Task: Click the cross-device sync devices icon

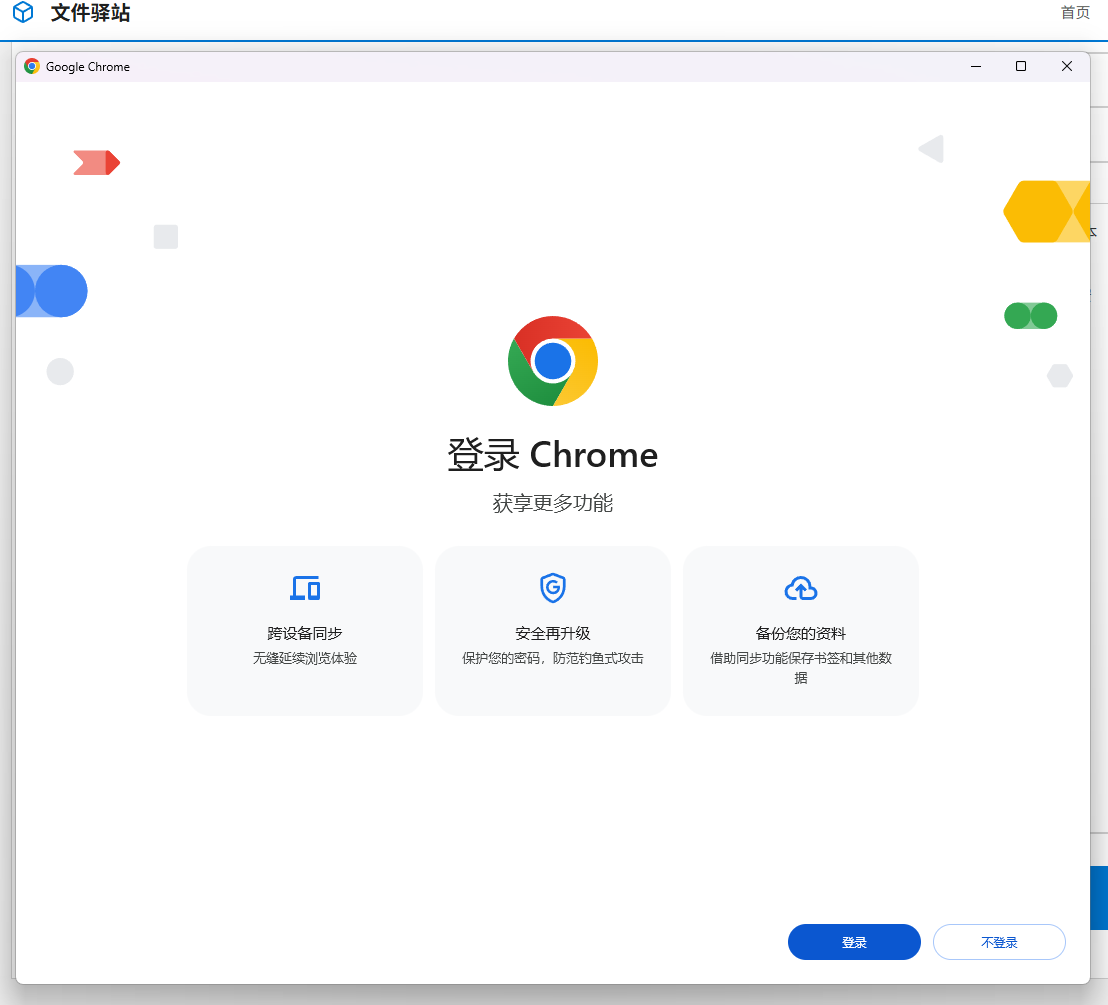Action: tap(305, 588)
